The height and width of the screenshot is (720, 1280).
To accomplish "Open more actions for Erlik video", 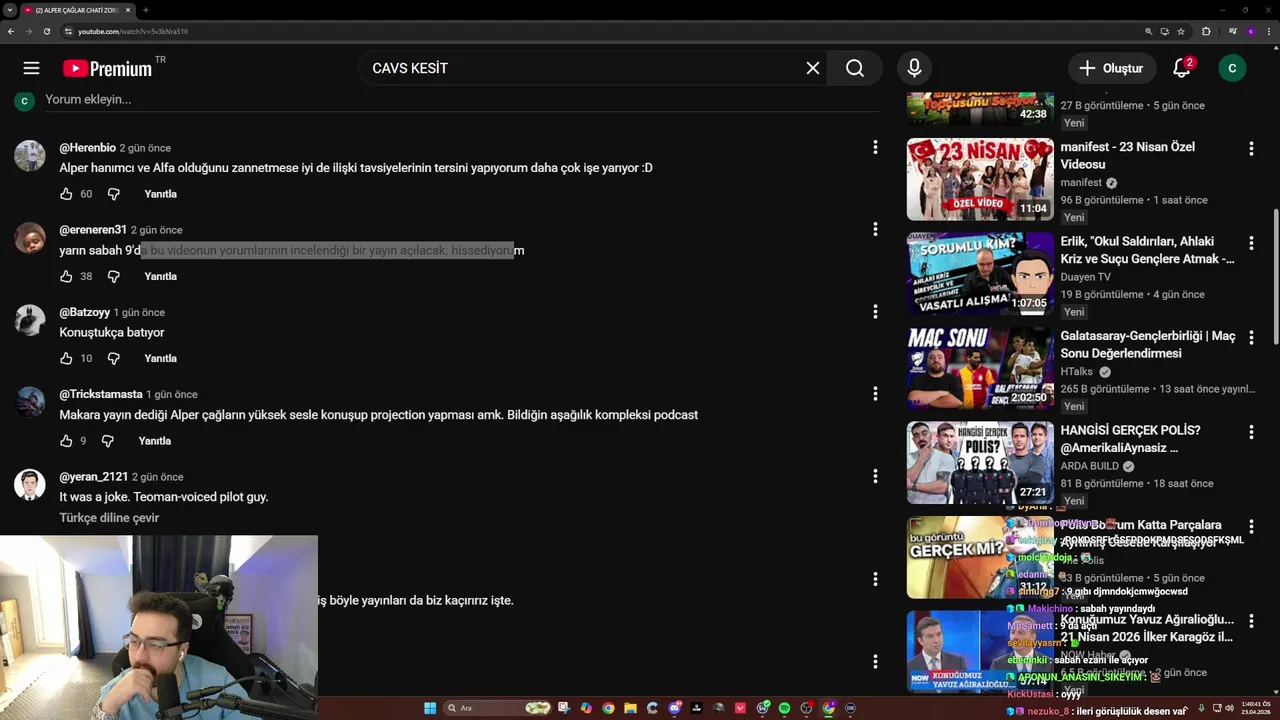I will [1251, 243].
